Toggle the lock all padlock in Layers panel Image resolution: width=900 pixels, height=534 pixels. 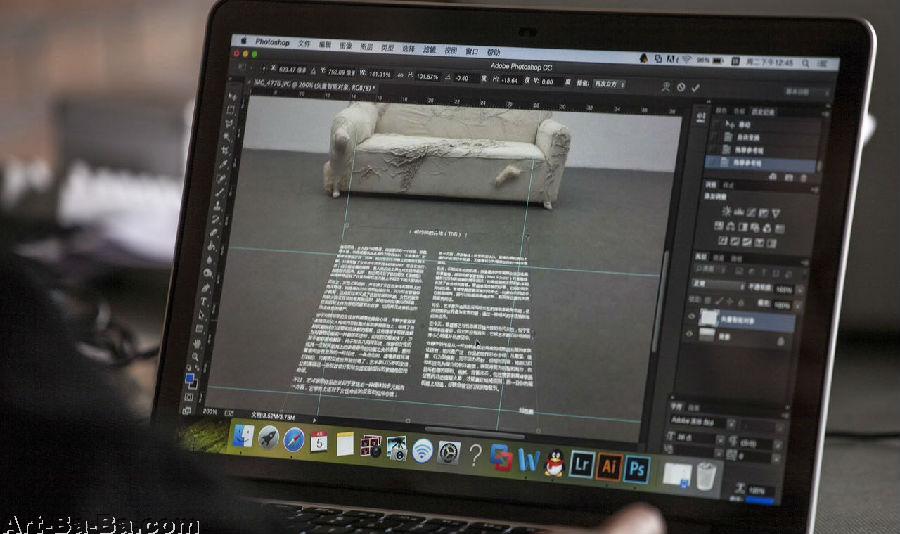[740, 303]
